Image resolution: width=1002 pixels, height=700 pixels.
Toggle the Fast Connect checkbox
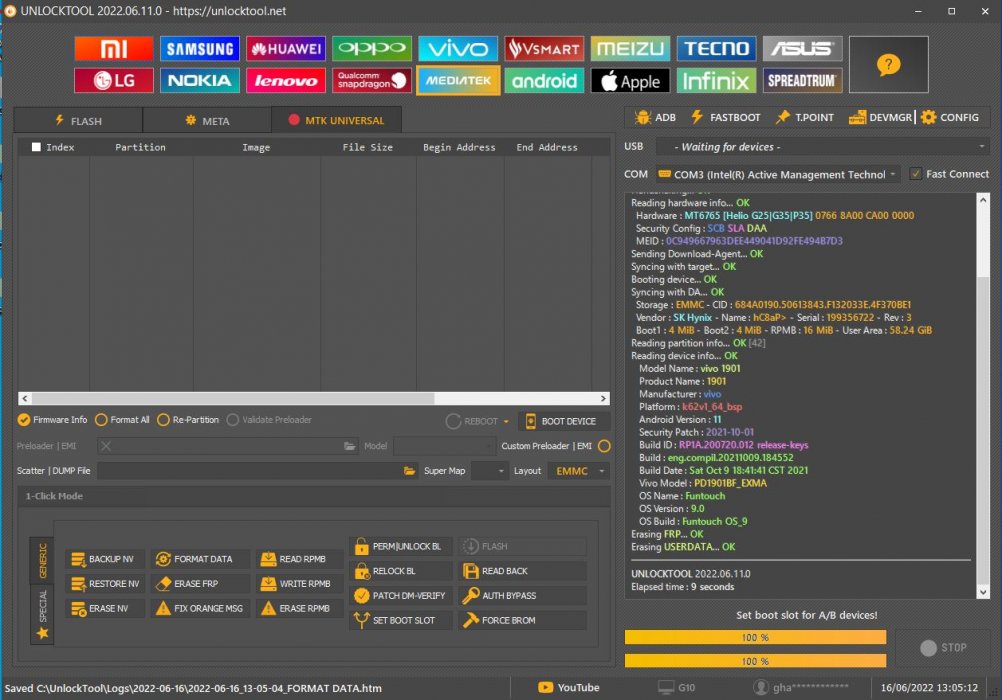pyautogui.click(x=916, y=174)
